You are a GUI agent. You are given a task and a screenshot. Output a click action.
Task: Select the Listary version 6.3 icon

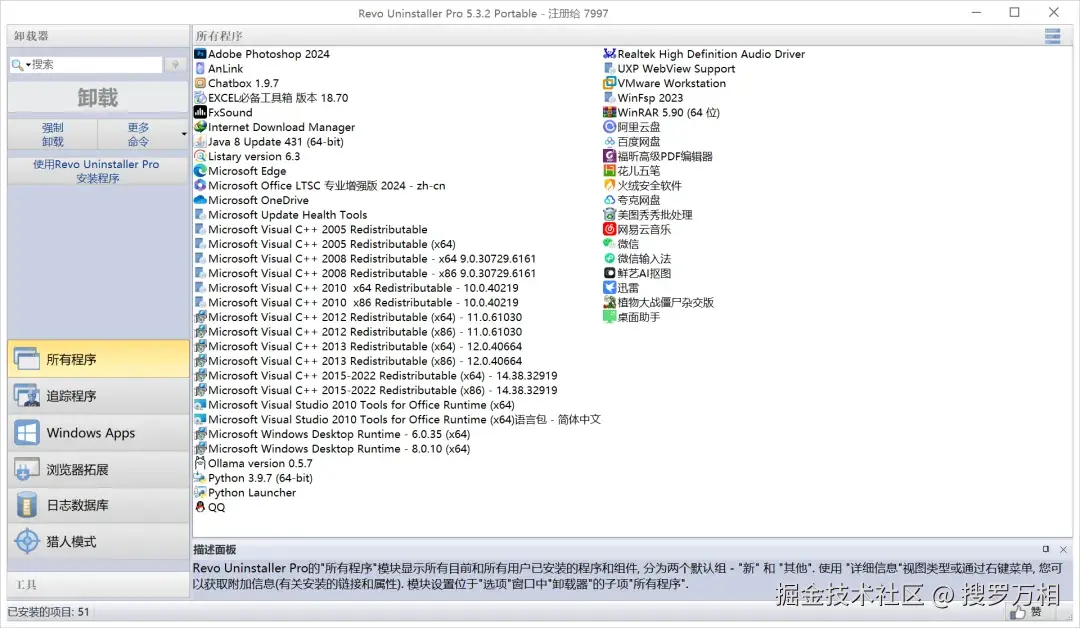[x=200, y=156]
